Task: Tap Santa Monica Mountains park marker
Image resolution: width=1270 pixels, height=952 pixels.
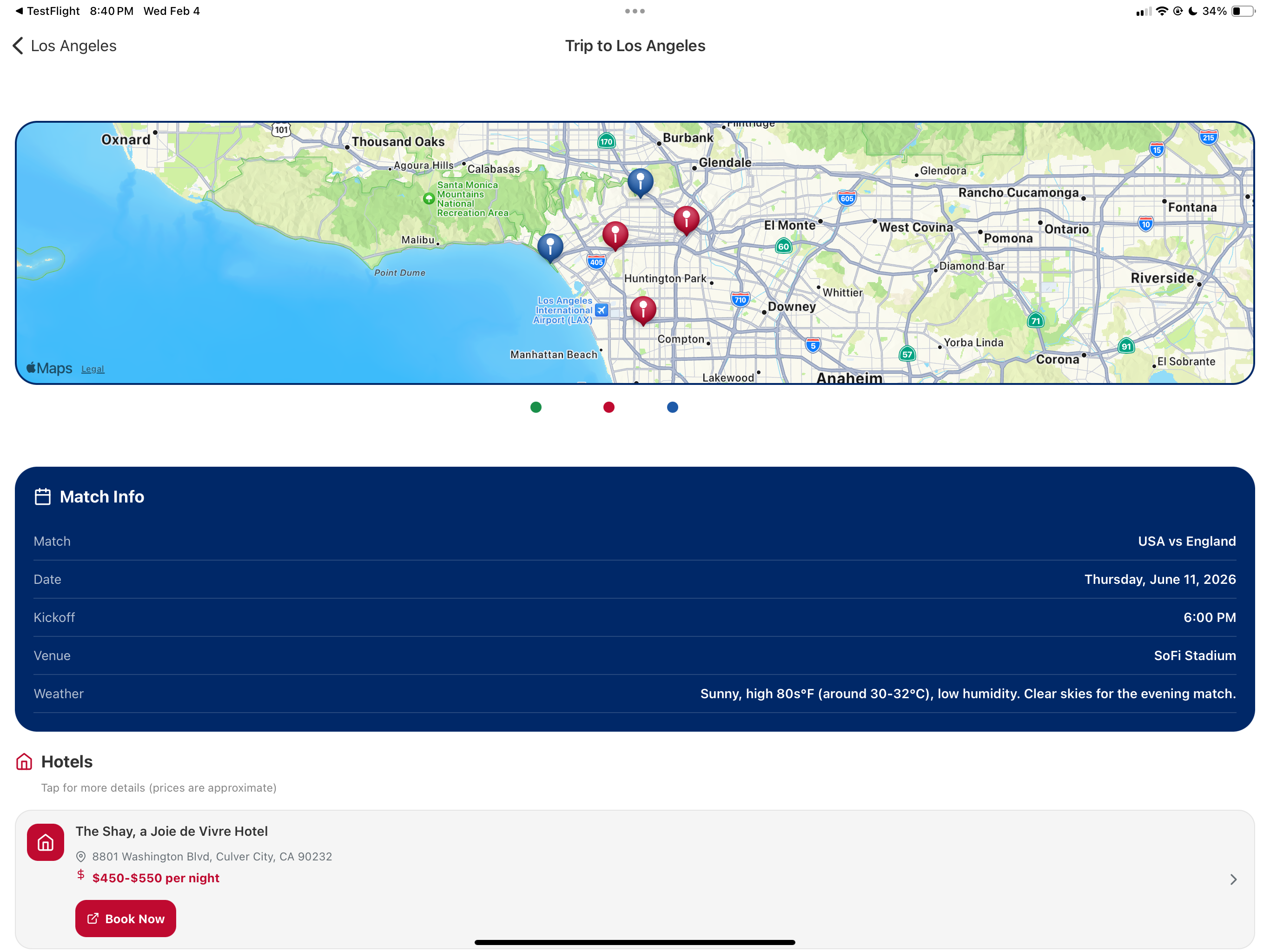Action: coord(428,198)
